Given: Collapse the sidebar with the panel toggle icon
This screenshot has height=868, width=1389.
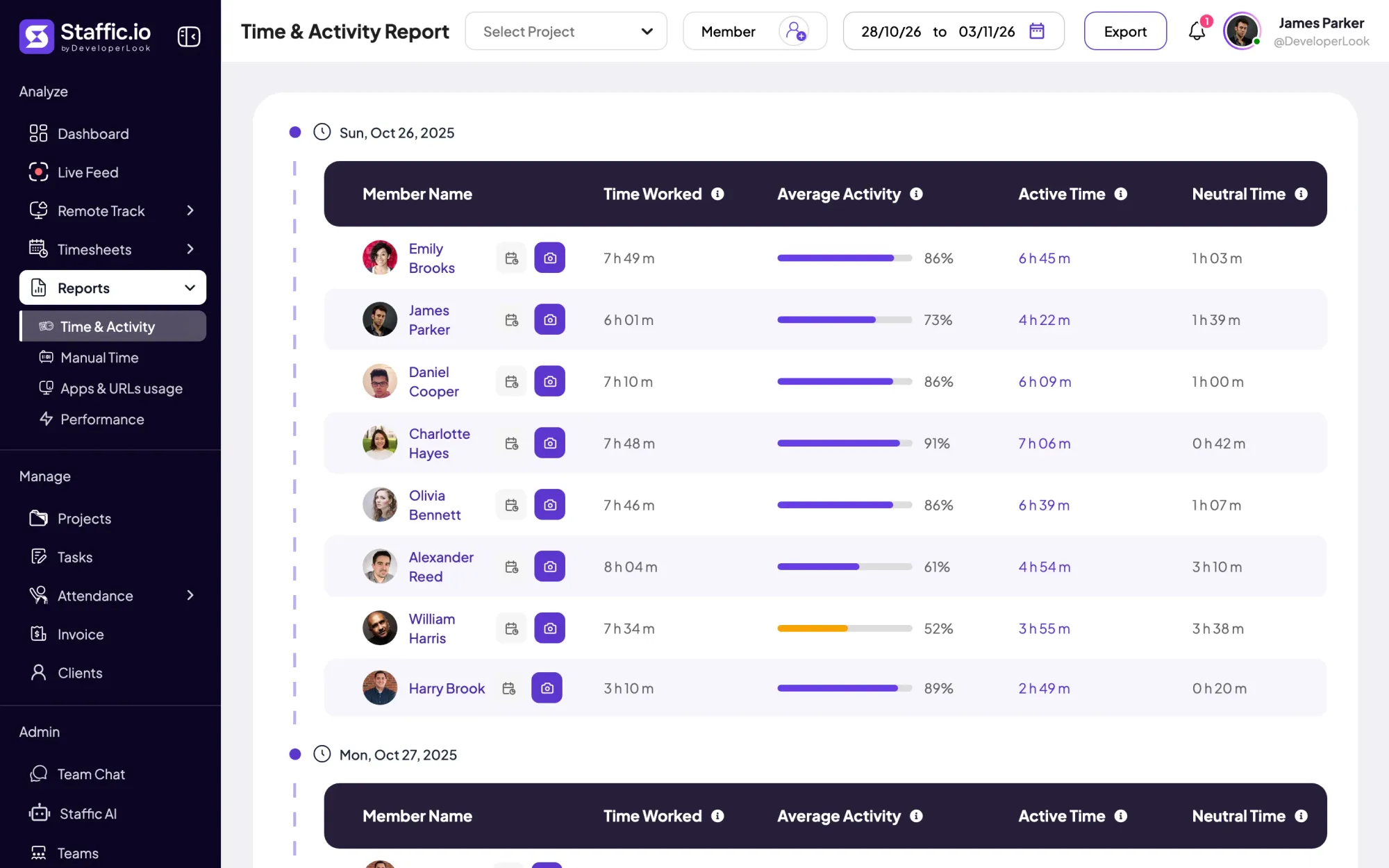Looking at the screenshot, I should (188, 36).
